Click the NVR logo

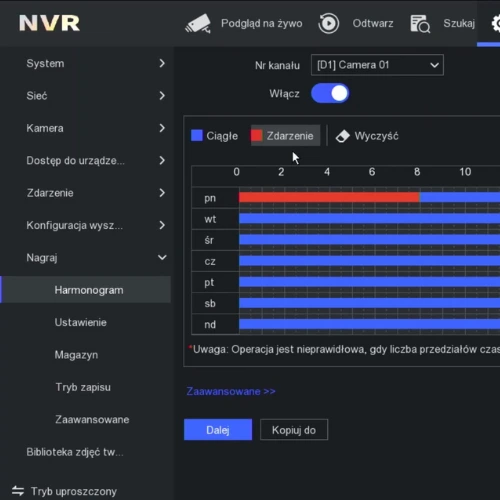pyautogui.click(x=49, y=23)
